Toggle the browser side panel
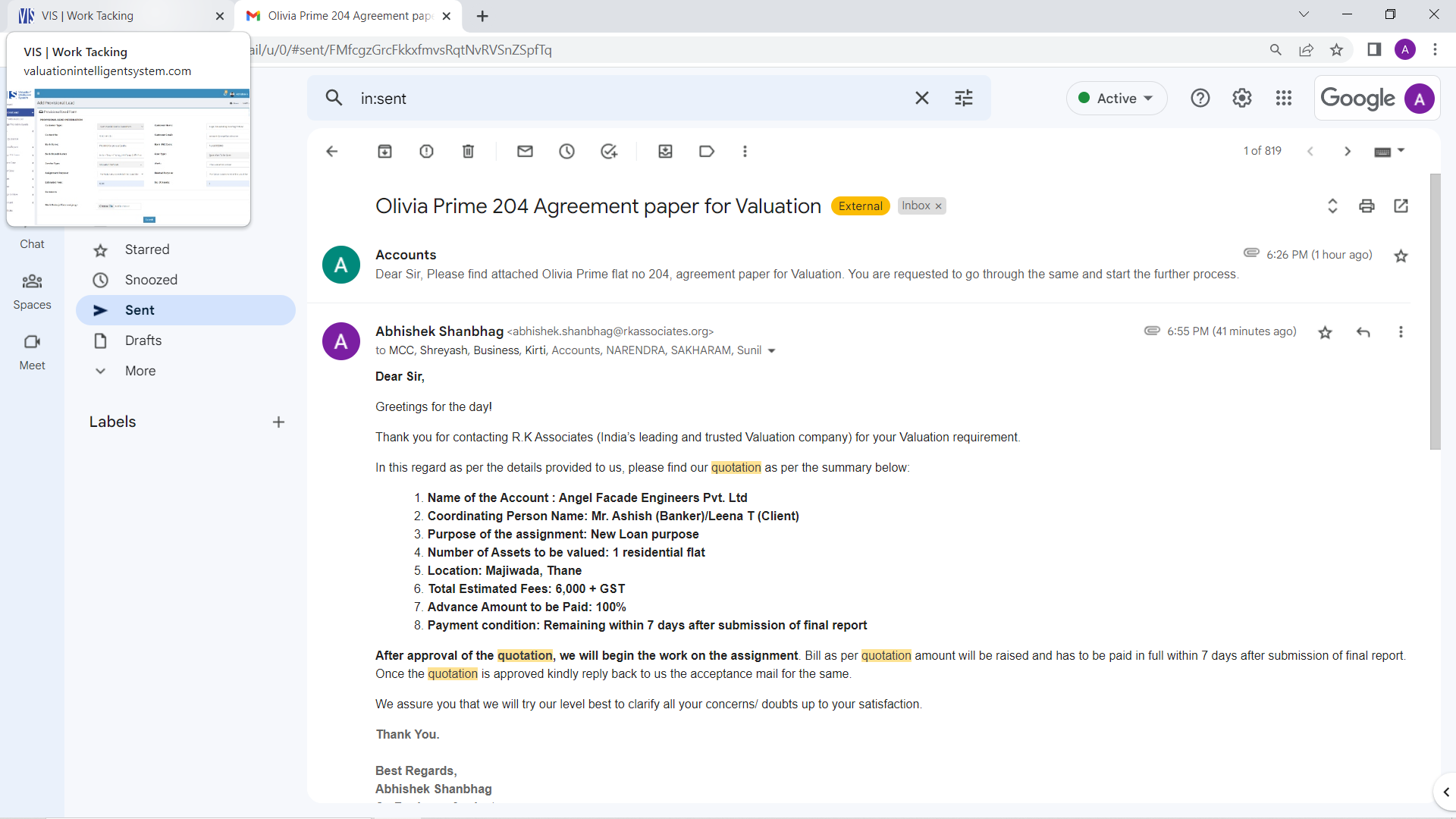Screen dimensions: 1456x819 coord(1374,50)
